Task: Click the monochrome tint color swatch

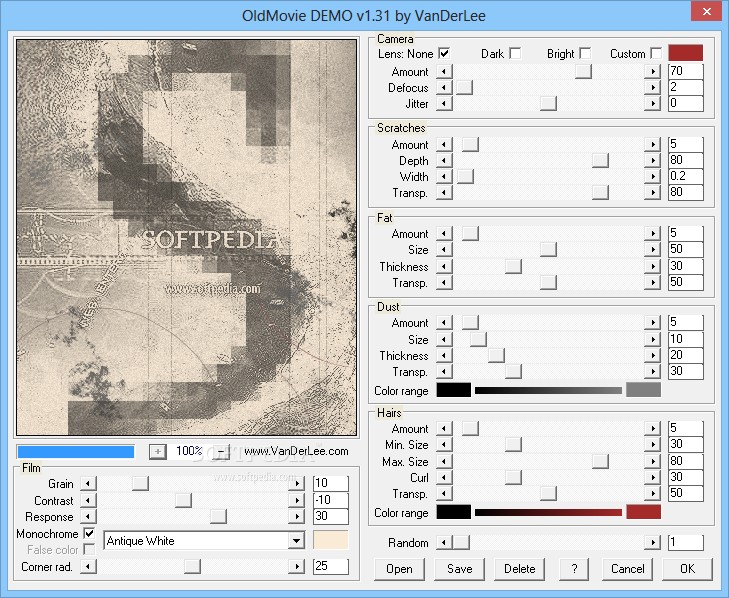Action: [x=331, y=540]
